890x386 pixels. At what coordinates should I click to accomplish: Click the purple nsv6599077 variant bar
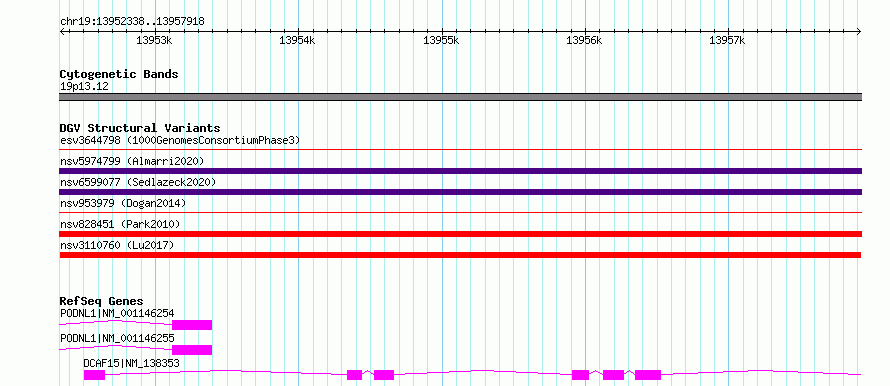(x=460, y=192)
